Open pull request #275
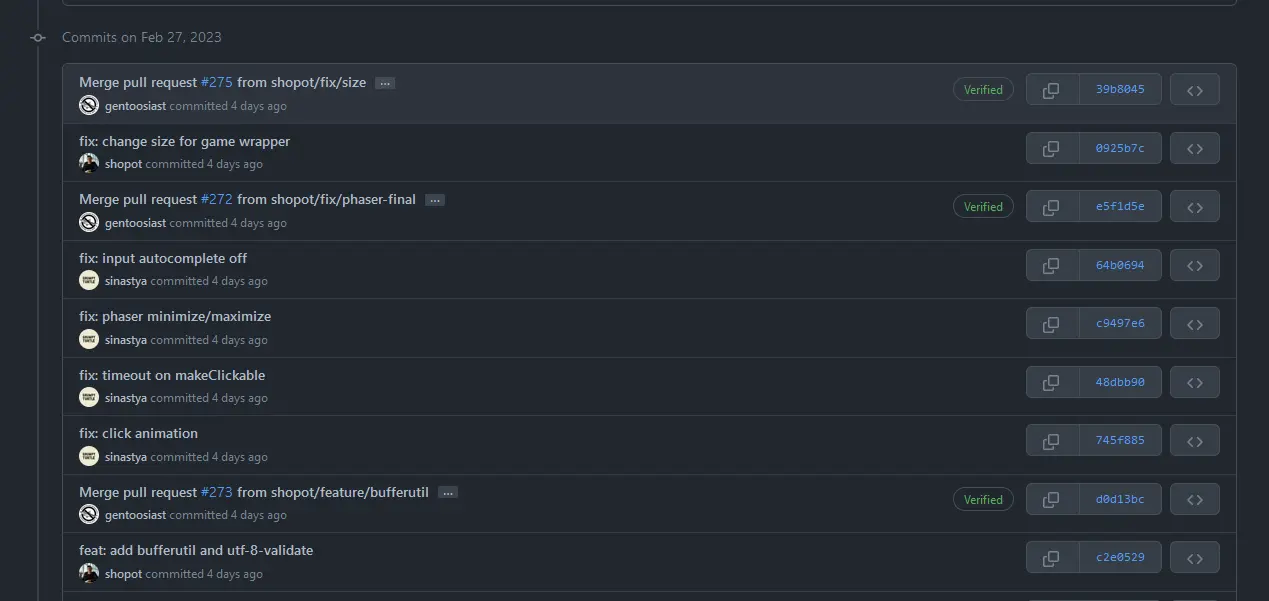Image resolution: width=1269 pixels, height=601 pixels. pyautogui.click(x=216, y=82)
